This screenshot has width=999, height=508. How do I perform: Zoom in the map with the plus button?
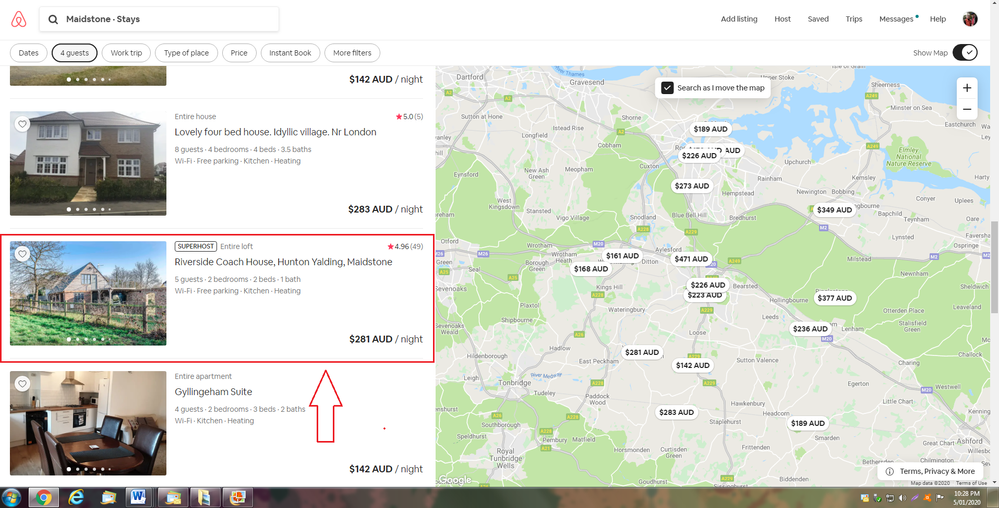[967, 88]
